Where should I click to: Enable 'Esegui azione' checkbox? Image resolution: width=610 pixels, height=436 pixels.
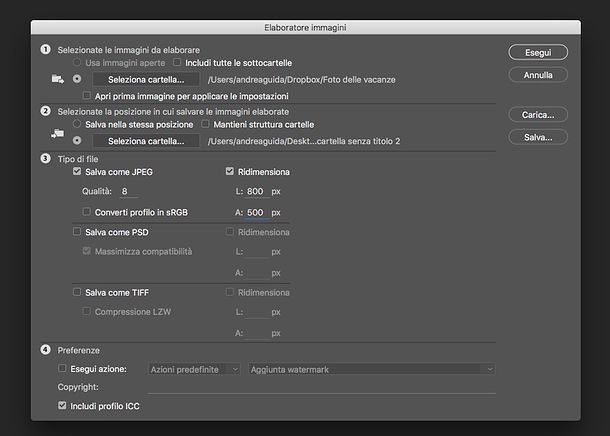tap(63, 369)
